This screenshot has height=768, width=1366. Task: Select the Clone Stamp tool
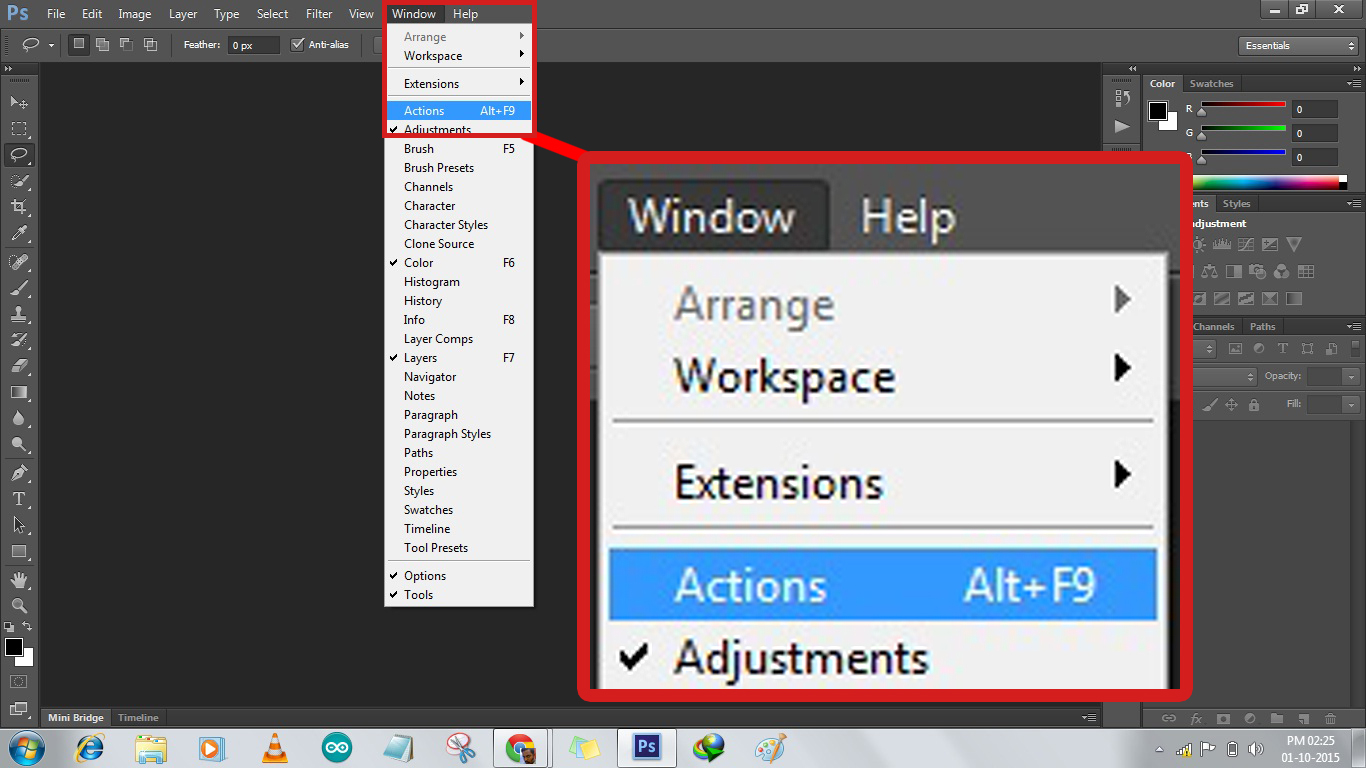click(19, 314)
